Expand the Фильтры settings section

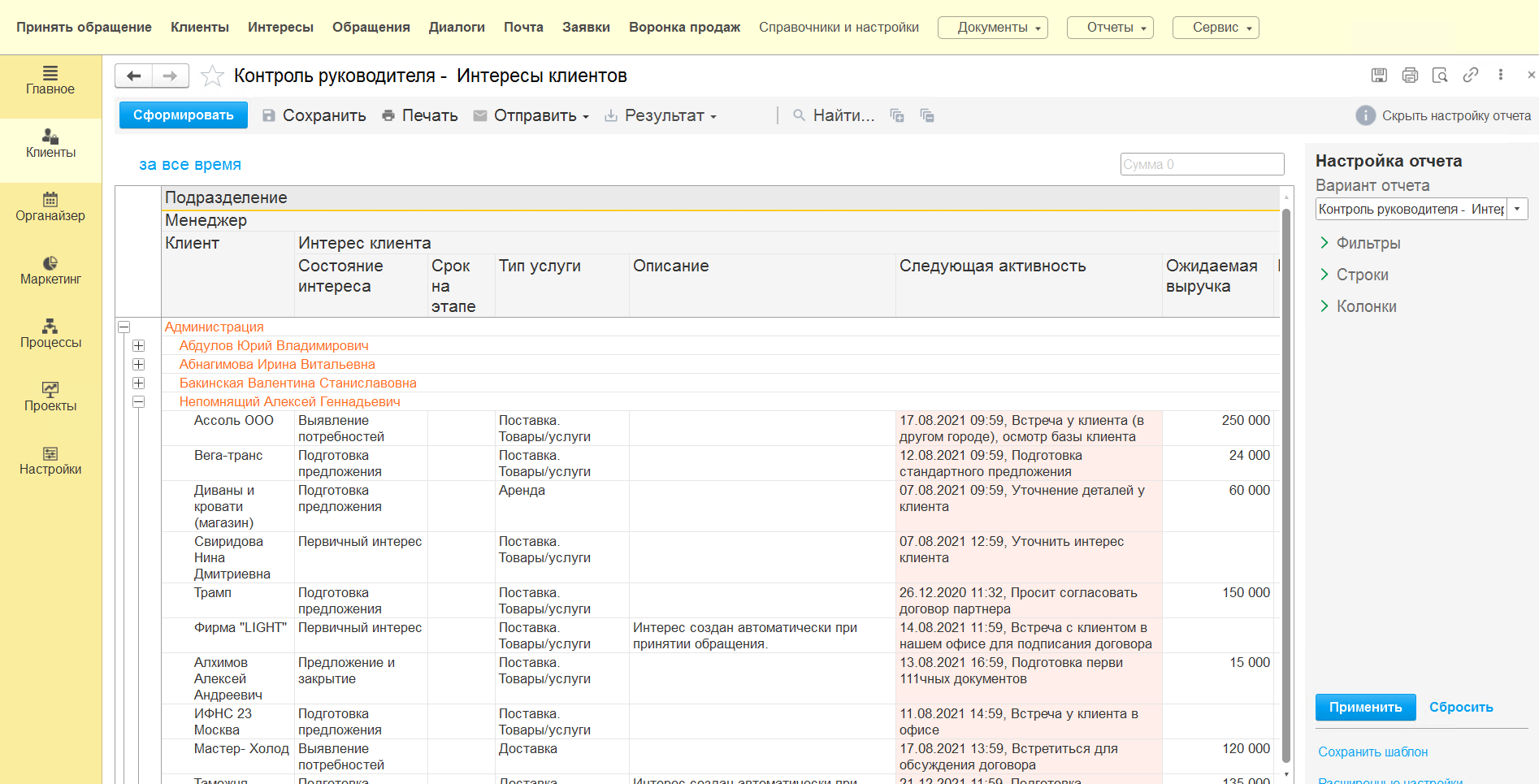click(1368, 243)
